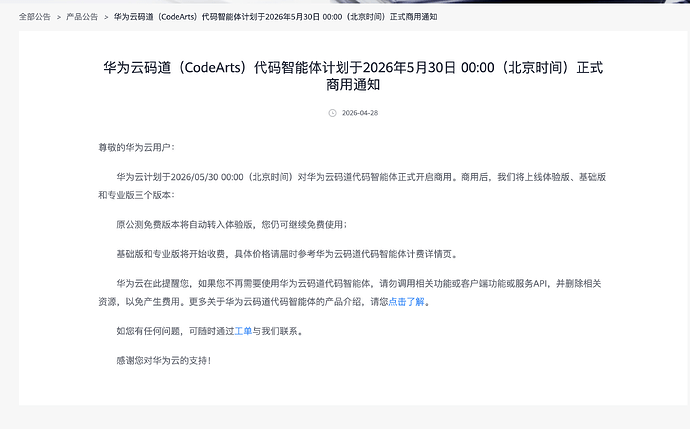Open the 全部公告 breadcrumb link
This screenshot has height=429, width=690.
35,17
